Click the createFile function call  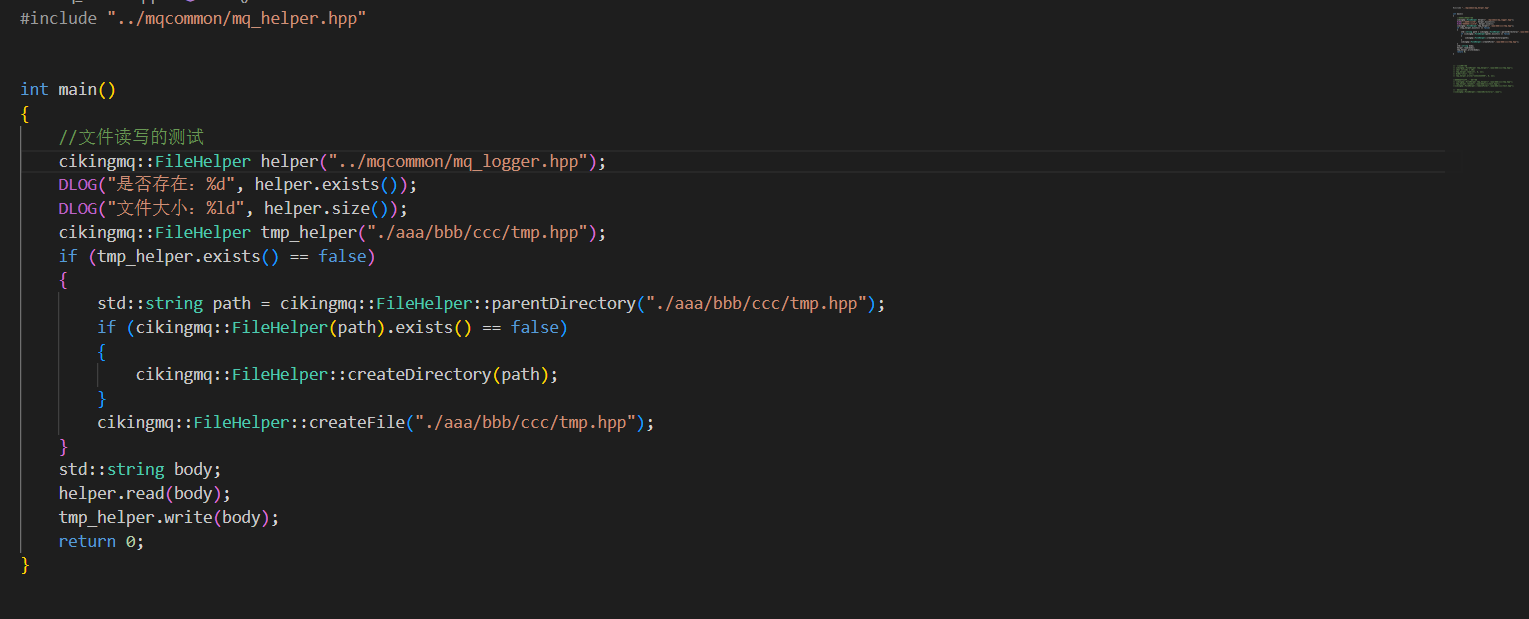[x=356, y=422]
